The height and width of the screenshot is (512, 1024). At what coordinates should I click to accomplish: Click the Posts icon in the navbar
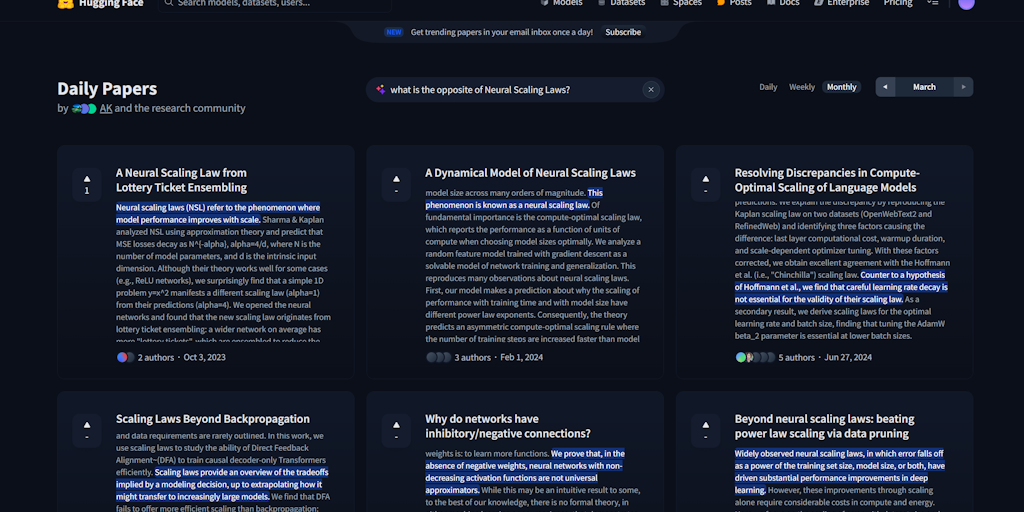[721, 3]
